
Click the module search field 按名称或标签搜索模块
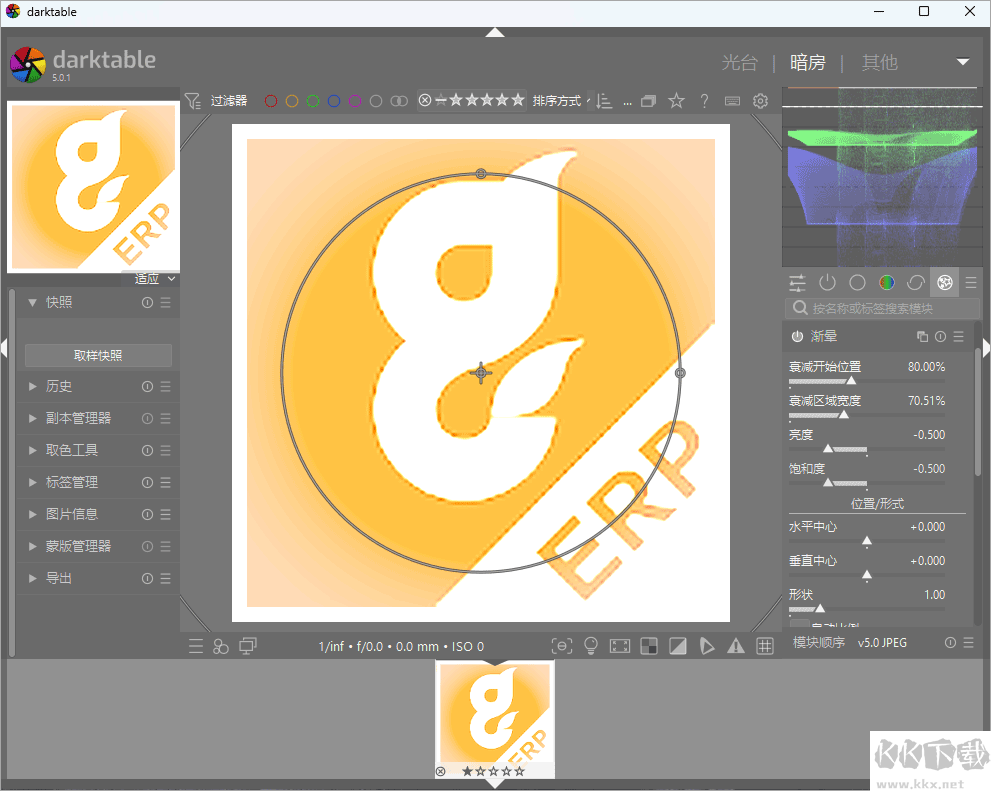(x=882, y=308)
